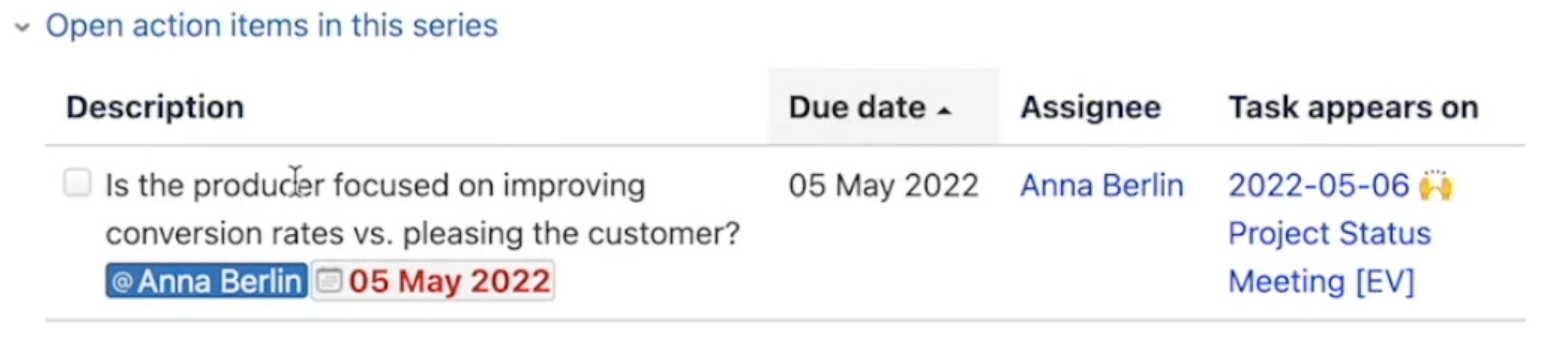
Task: Click the calendar icon in the red date tag
Action: coord(330,282)
